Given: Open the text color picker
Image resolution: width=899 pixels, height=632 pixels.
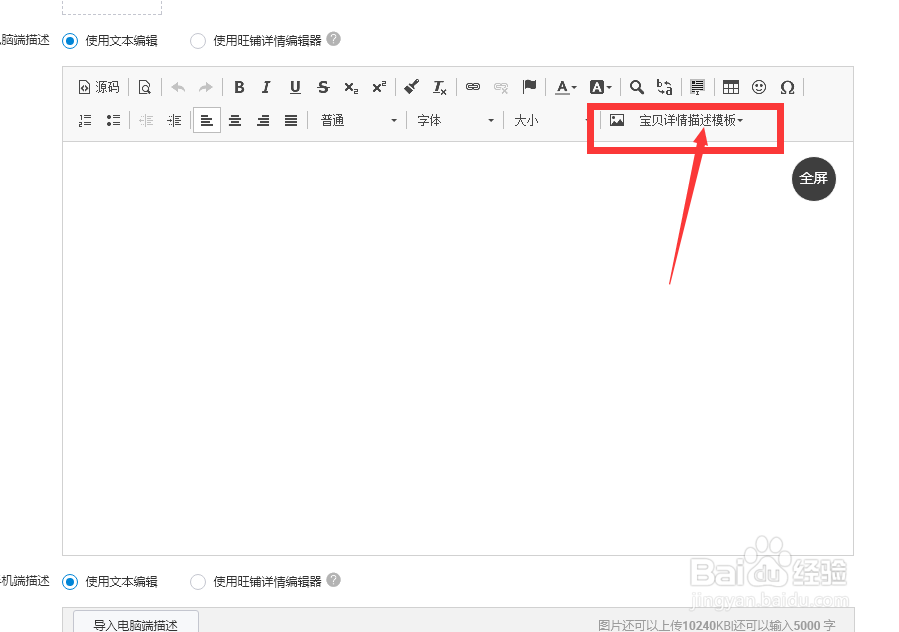Looking at the screenshot, I should [x=566, y=87].
